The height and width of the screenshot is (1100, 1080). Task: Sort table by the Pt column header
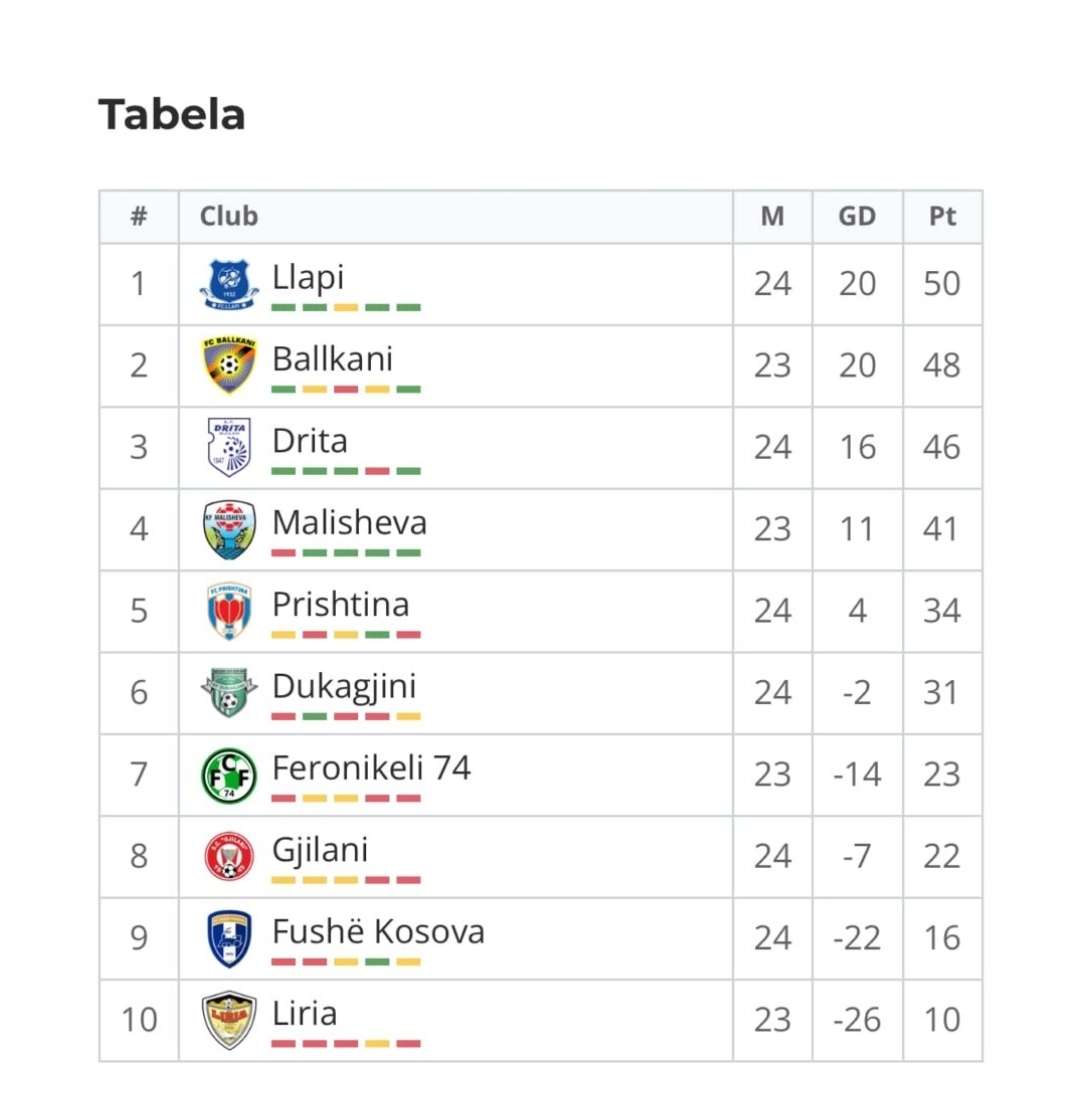(x=942, y=216)
